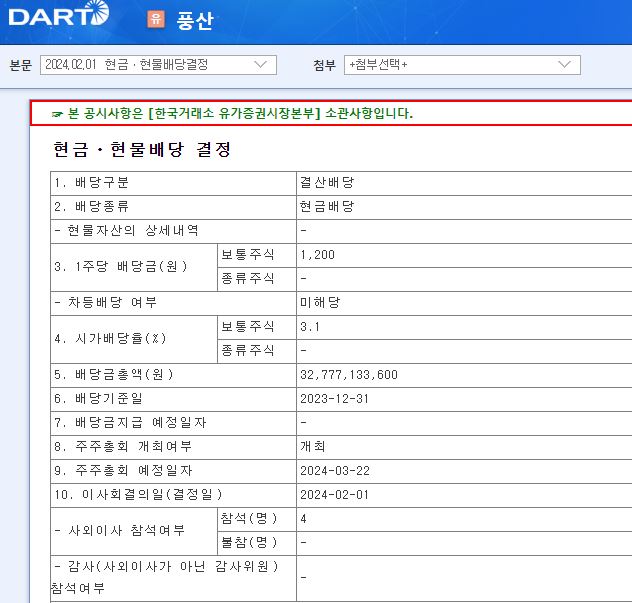Click the 풍산 company name
The image size is (632, 603).
[195, 20]
